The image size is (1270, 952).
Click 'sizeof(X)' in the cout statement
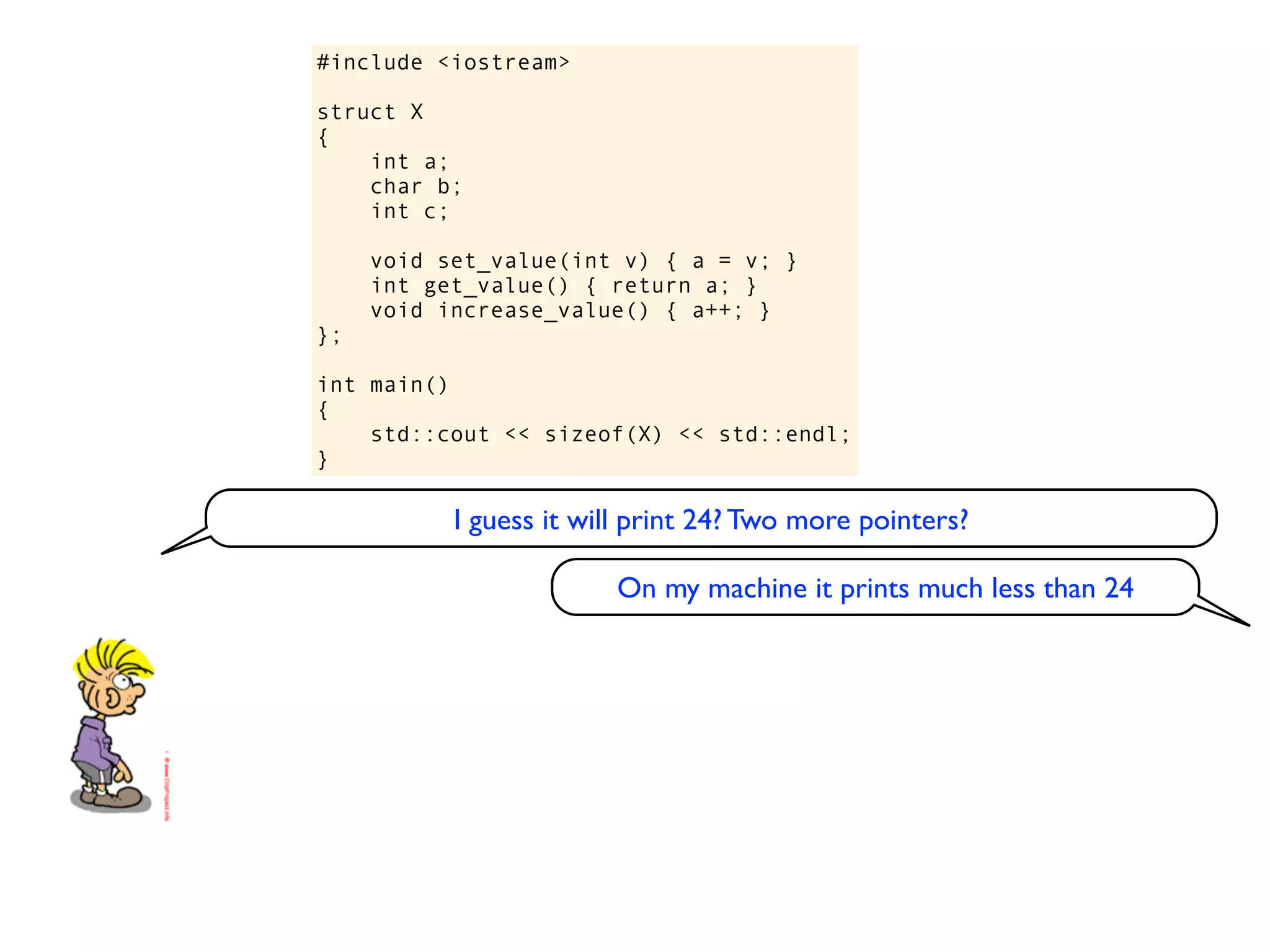[603, 434]
